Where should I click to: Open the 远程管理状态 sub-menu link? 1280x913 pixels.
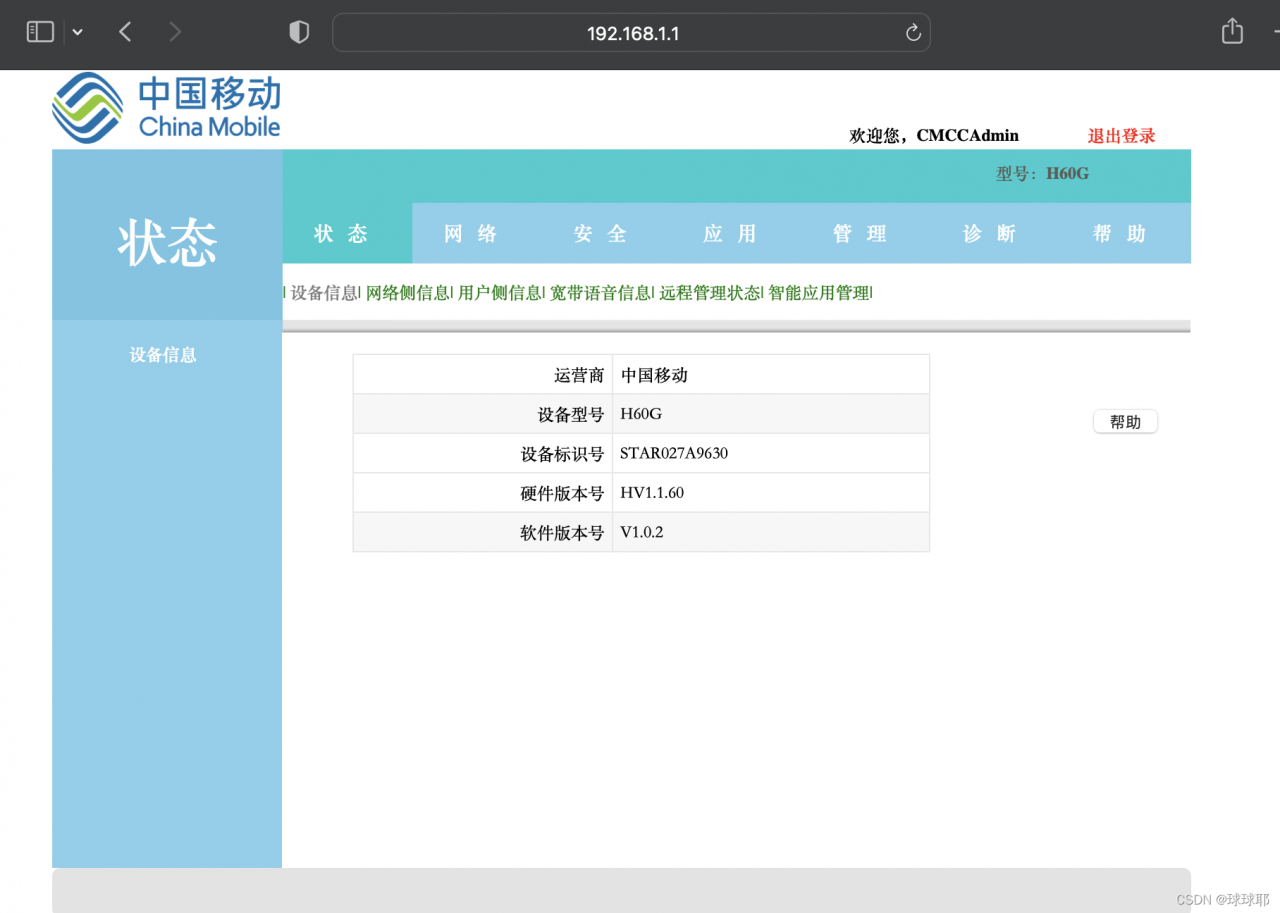(x=710, y=293)
